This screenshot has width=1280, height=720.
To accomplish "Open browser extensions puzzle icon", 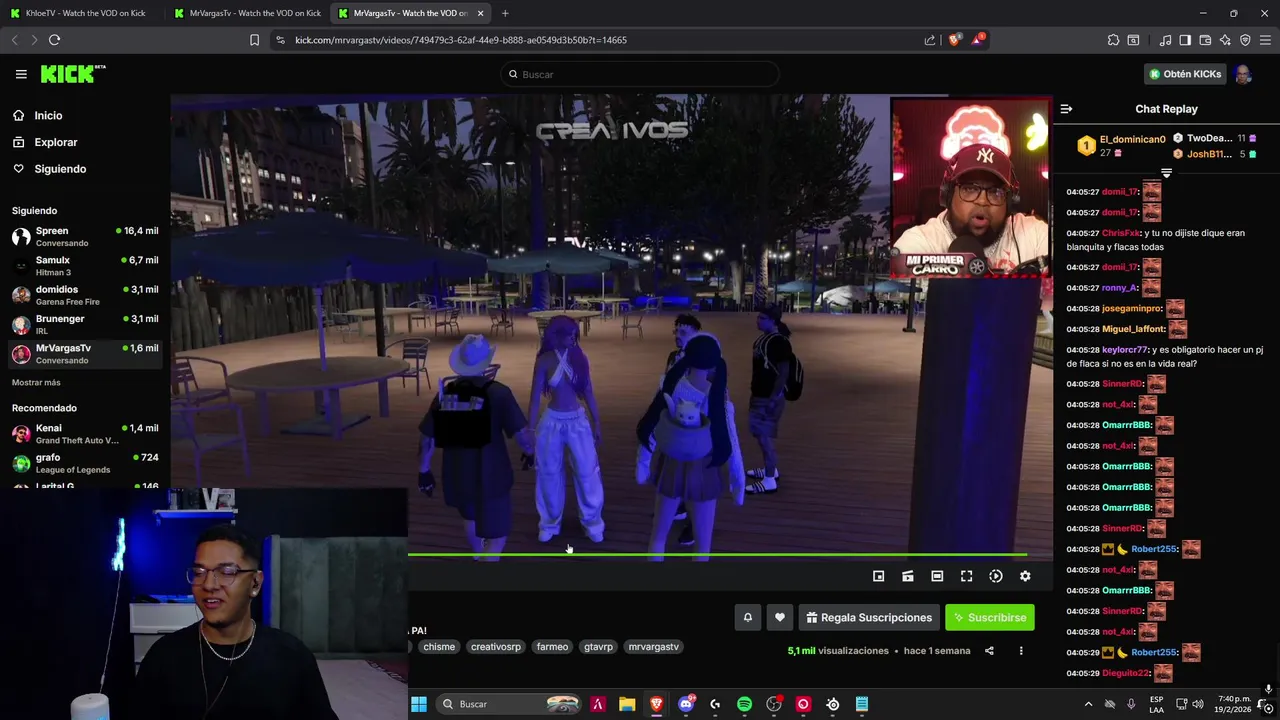I will pyautogui.click(x=1113, y=40).
